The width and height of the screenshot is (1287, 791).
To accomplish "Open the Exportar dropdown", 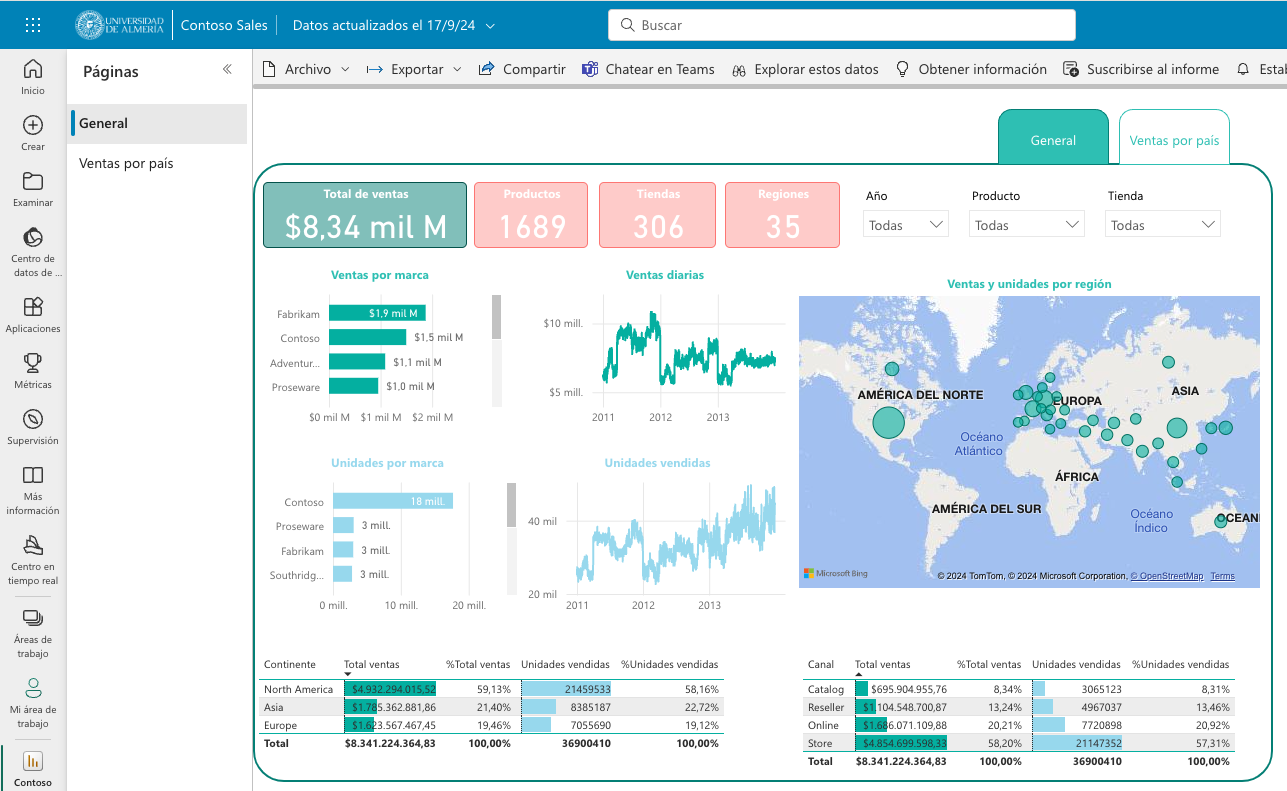I will 414,69.
